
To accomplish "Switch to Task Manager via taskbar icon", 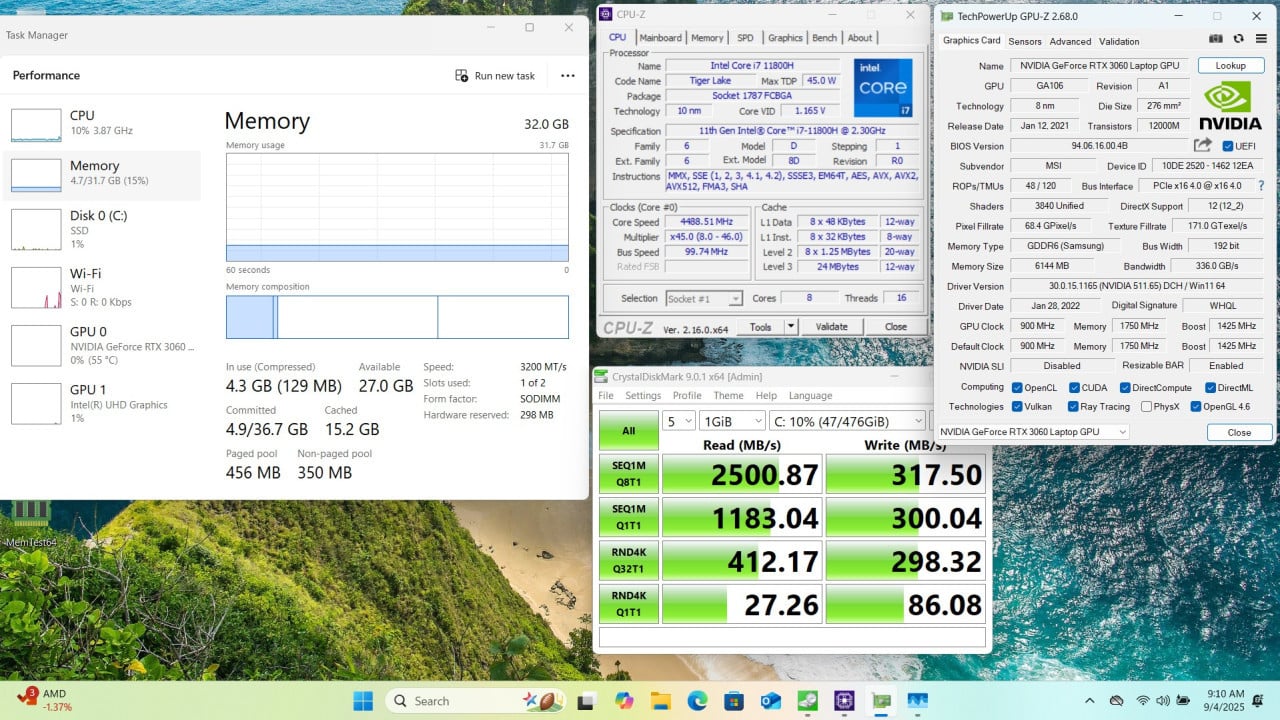I will pos(917,701).
